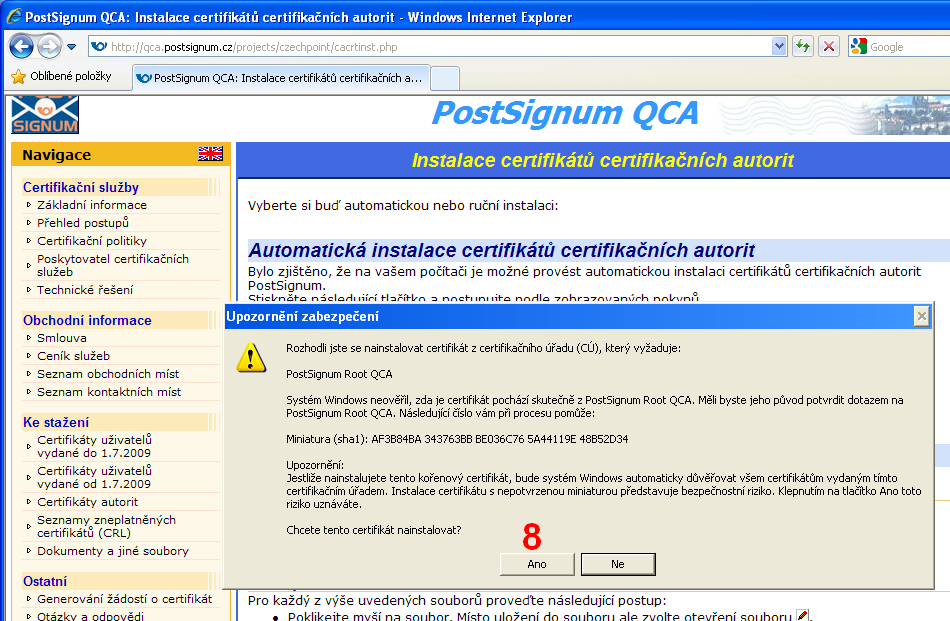Select the PostSignum QCA browser tab

click(x=281, y=78)
